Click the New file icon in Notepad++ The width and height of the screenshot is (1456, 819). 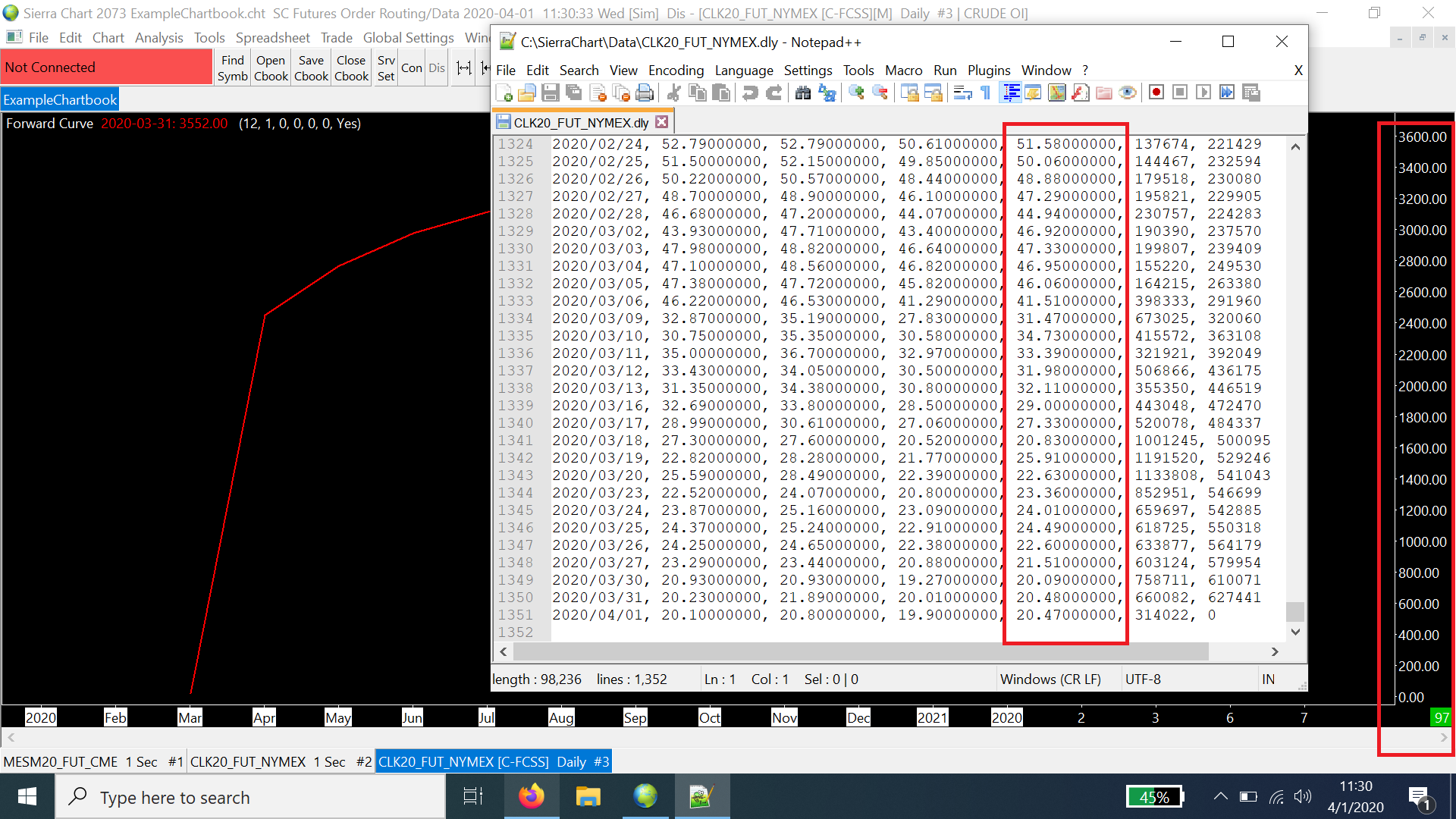[504, 93]
